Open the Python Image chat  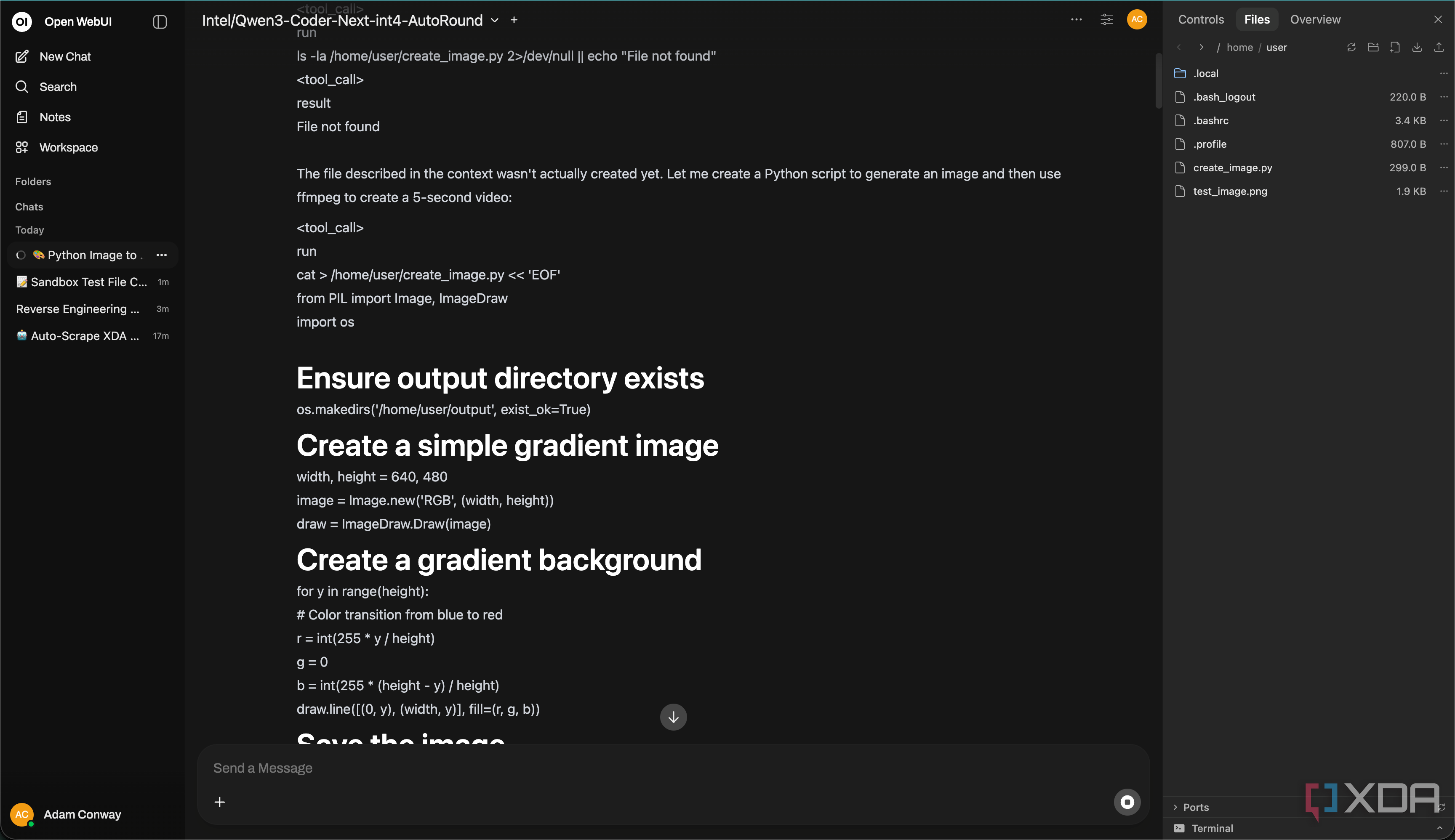87,255
